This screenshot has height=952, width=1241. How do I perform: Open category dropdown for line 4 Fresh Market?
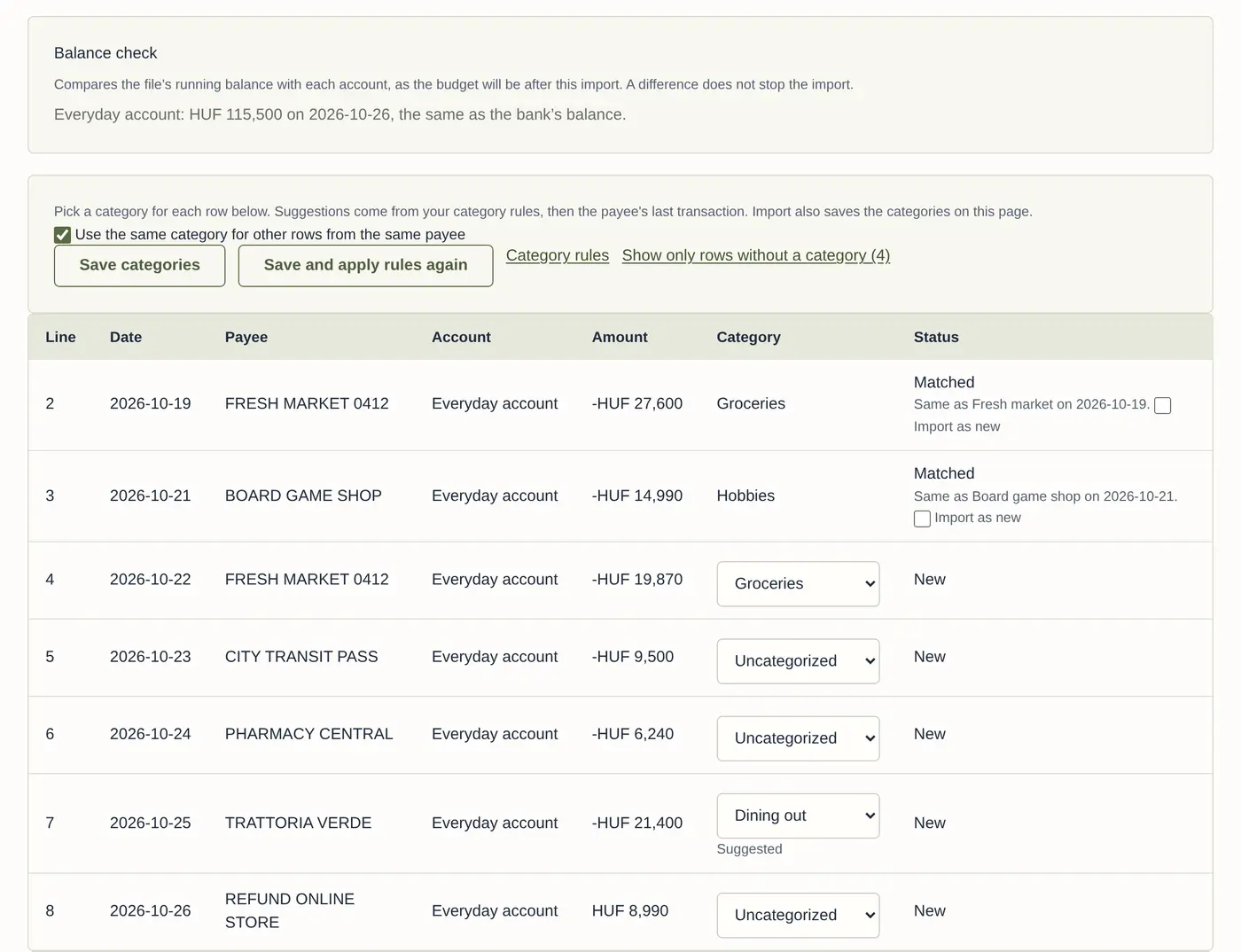798,584
